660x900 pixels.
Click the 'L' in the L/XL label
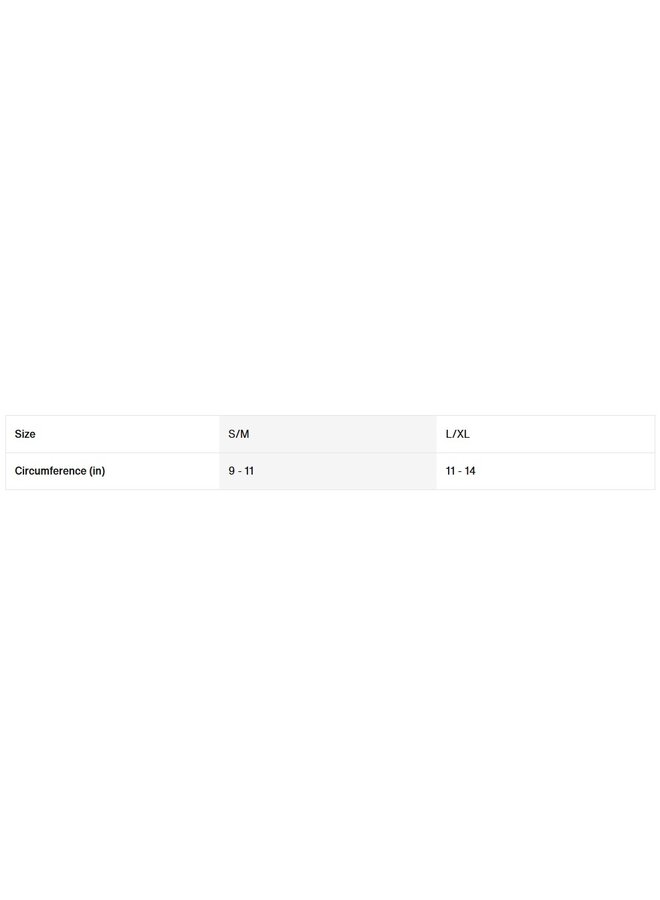449,434
